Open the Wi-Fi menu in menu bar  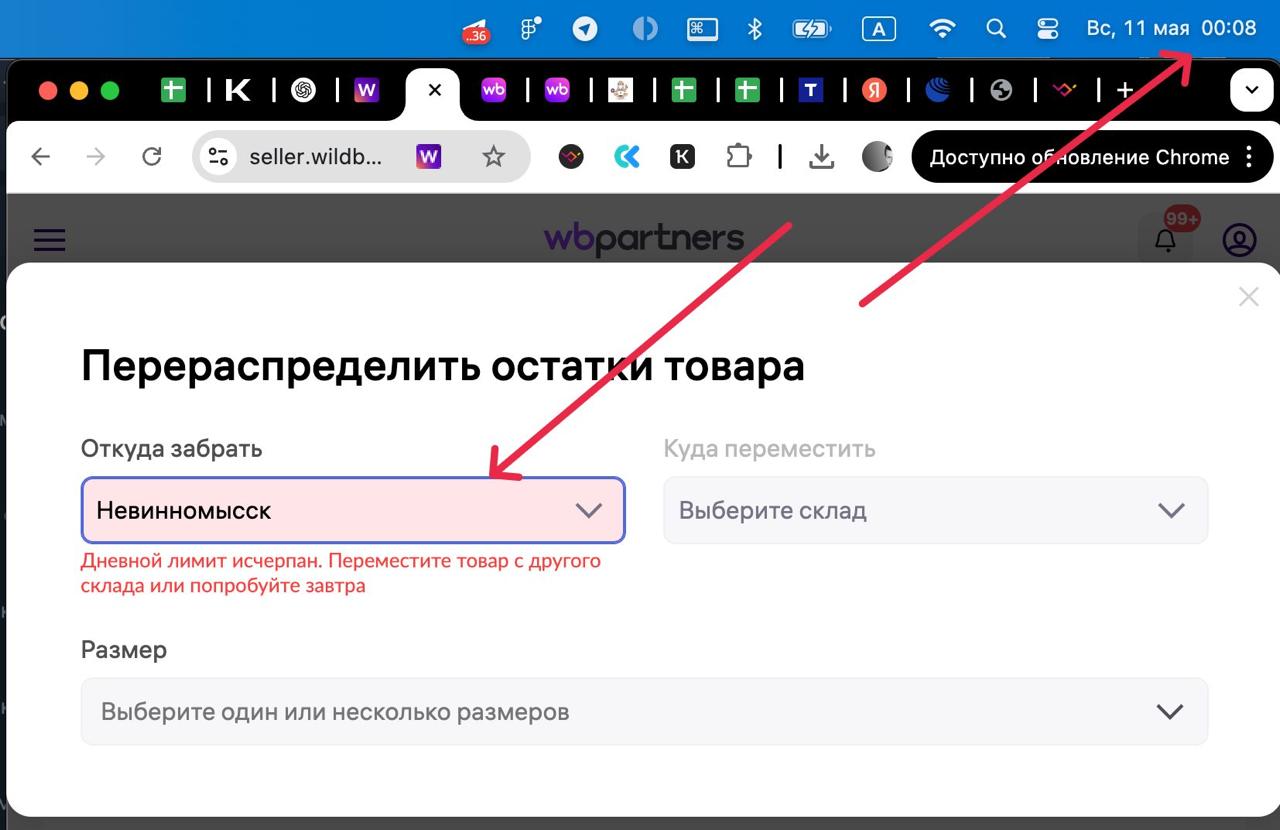(942, 29)
